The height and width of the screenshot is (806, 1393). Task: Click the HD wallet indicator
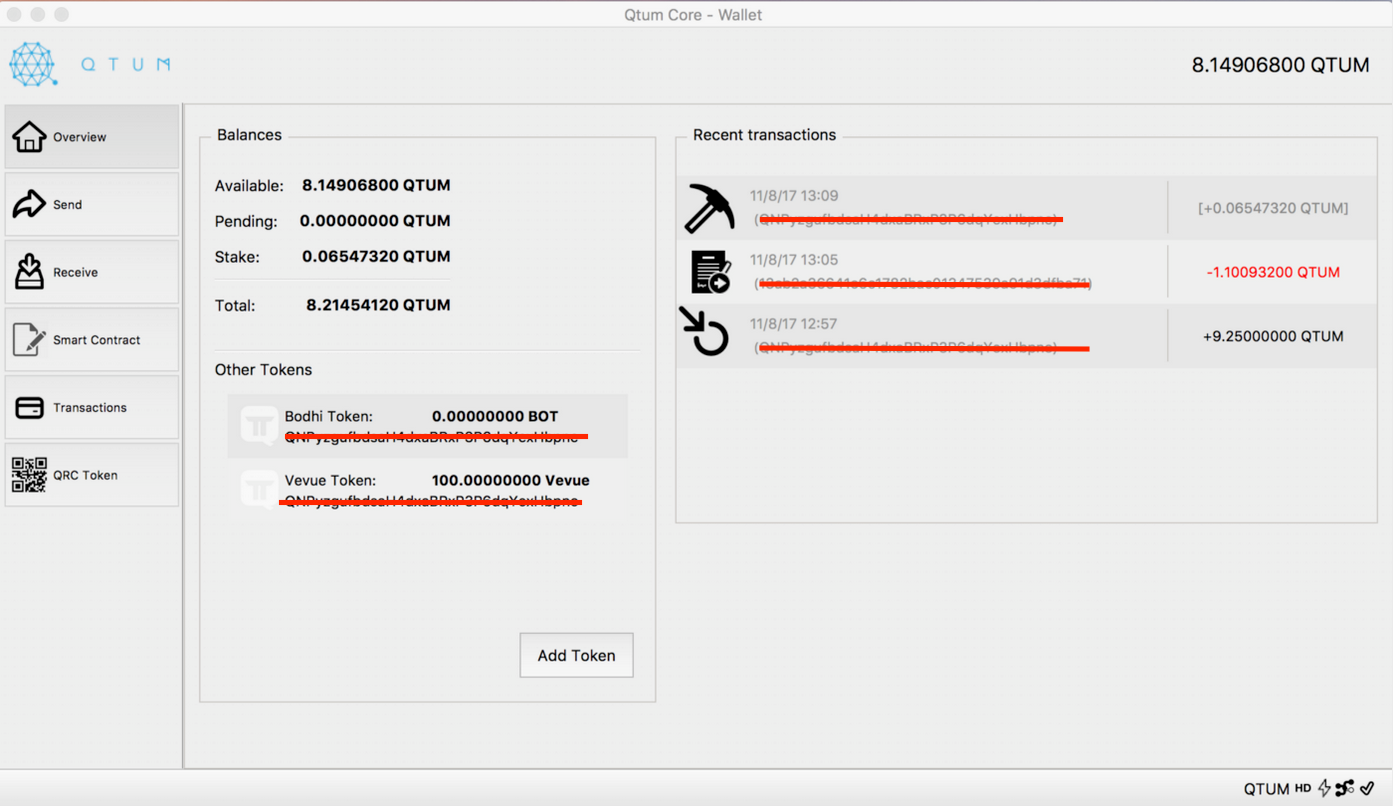(1303, 788)
